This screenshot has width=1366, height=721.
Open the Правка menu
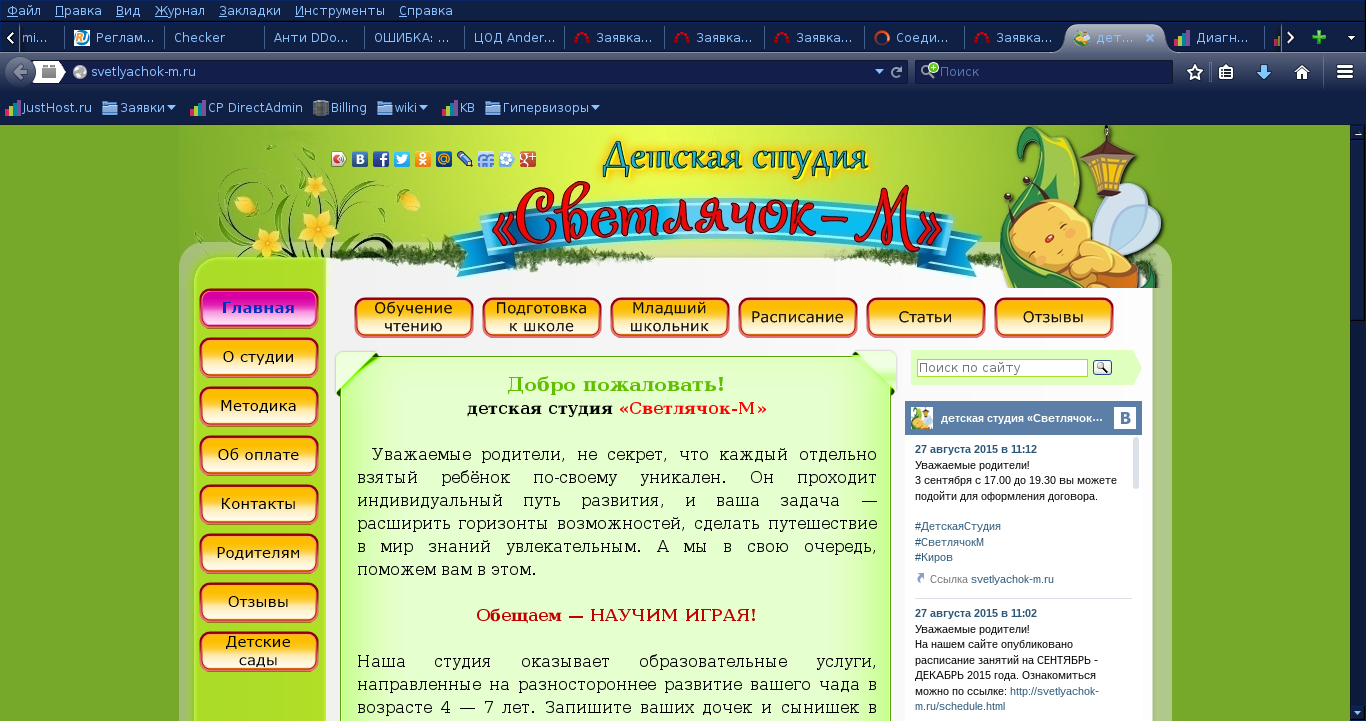(78, 10)
